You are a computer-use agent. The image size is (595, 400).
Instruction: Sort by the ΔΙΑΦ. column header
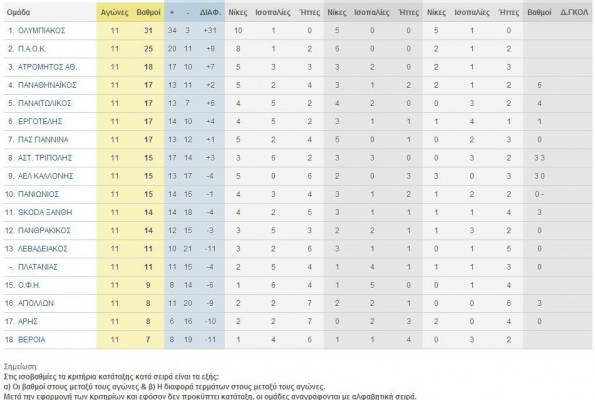point(210,12)
